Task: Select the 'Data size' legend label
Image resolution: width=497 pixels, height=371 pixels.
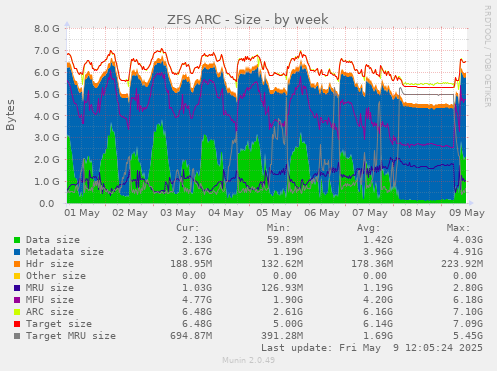Action: coord(53,240)
